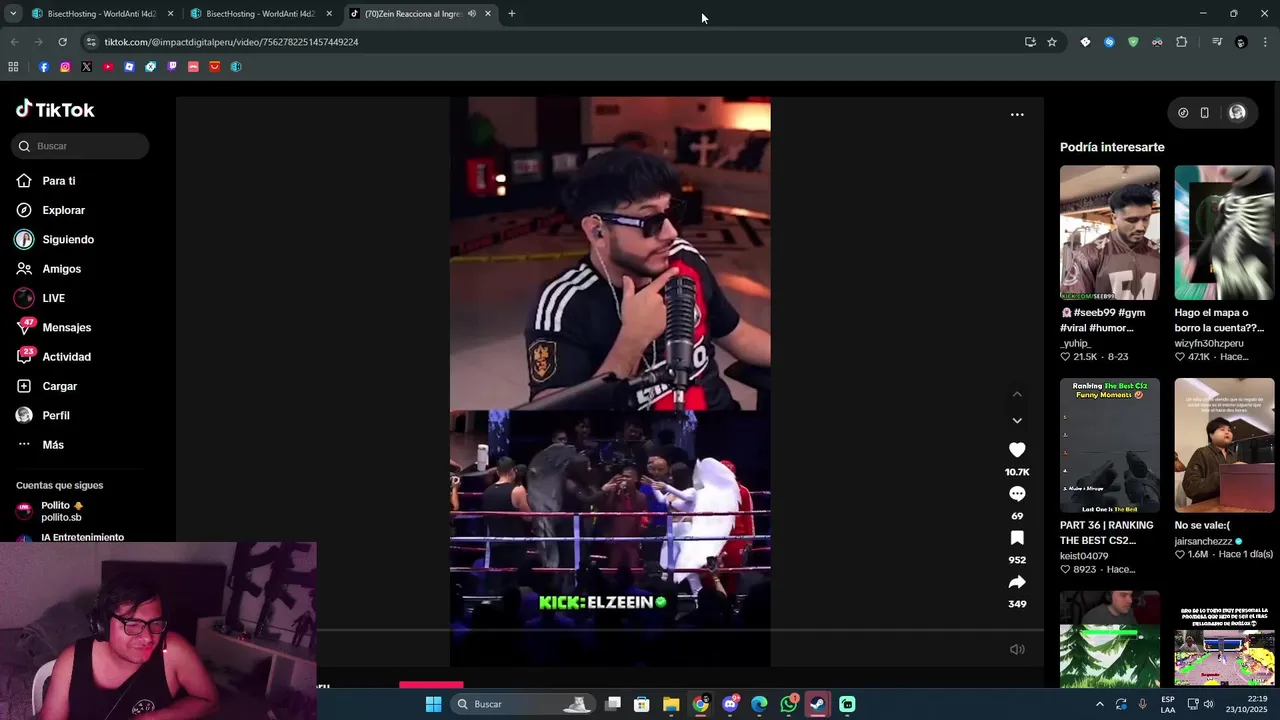Viewport: 1280px width, 720px height.
Task: Open the video's three-dot more options
Action: (1017, 115)
